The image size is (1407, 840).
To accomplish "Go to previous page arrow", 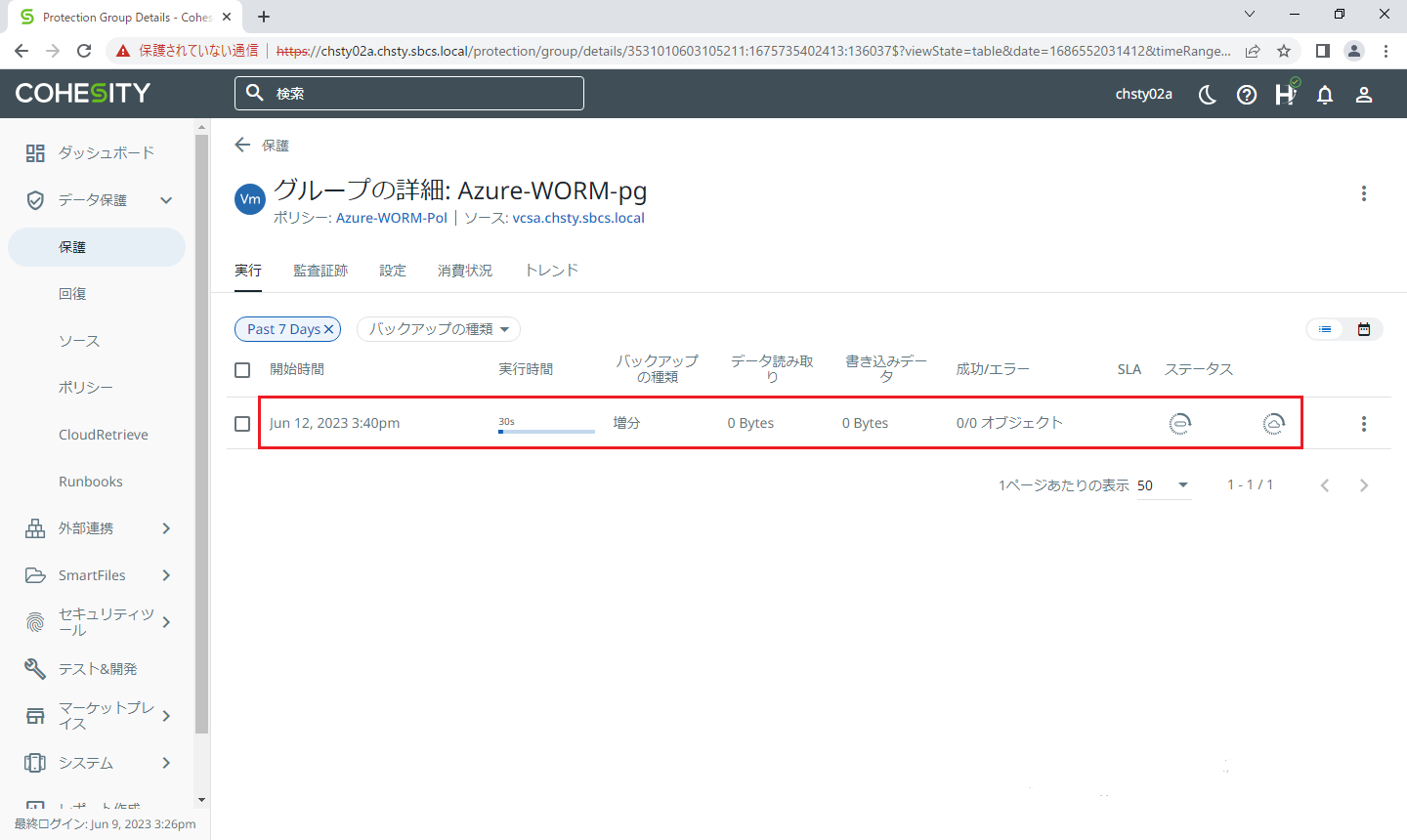I will (1325, 485).
